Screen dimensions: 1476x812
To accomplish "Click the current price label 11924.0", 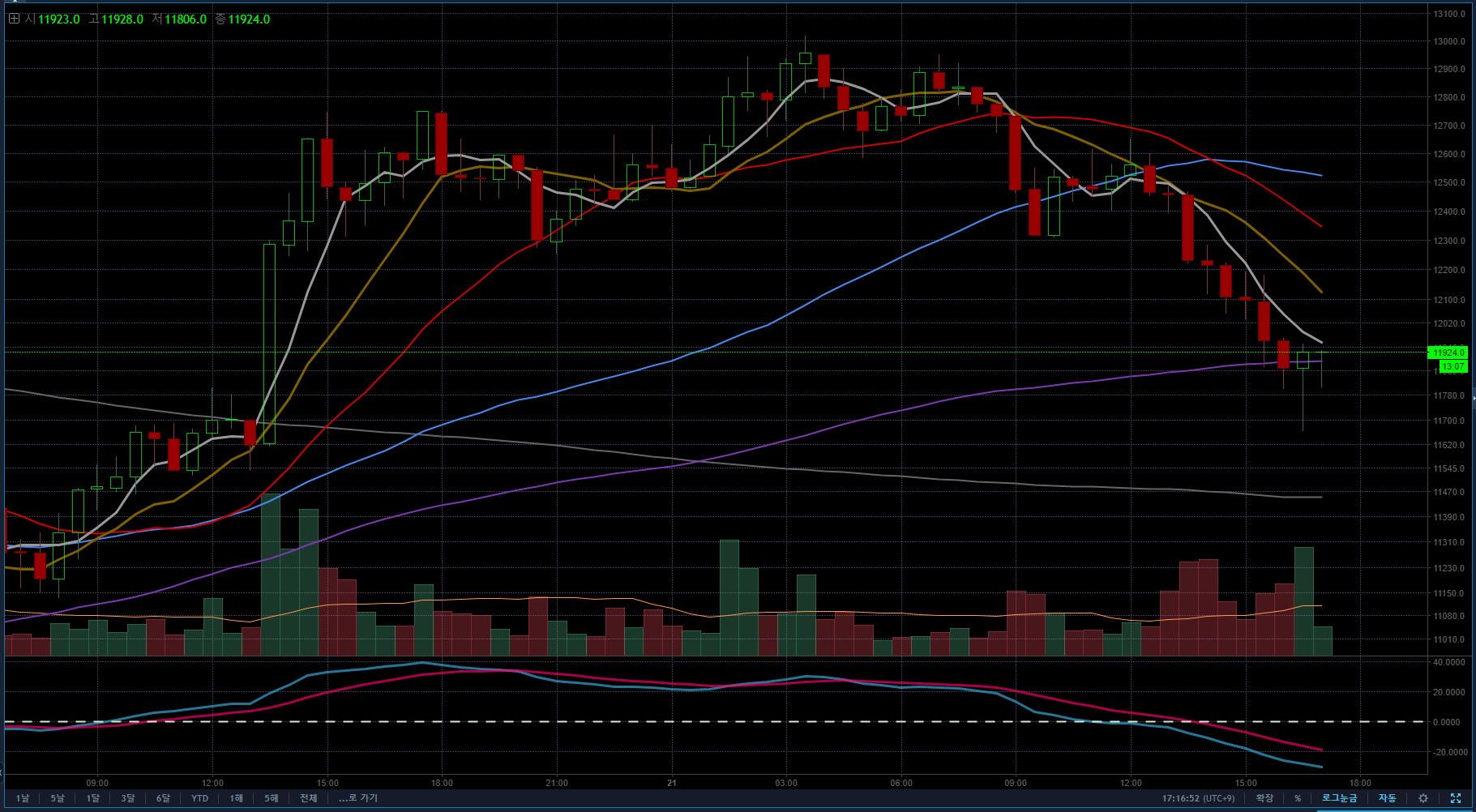I will tap(1448, 353).
